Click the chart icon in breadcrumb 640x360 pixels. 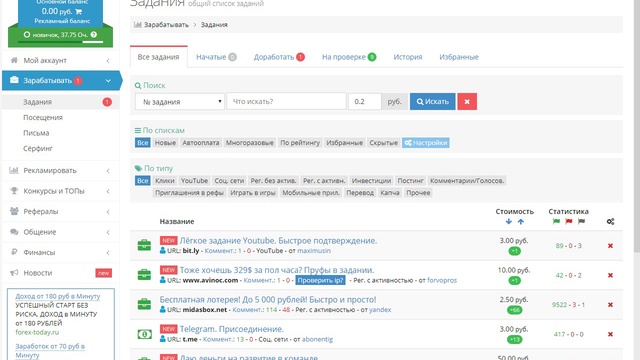click(x=138, y=24)
